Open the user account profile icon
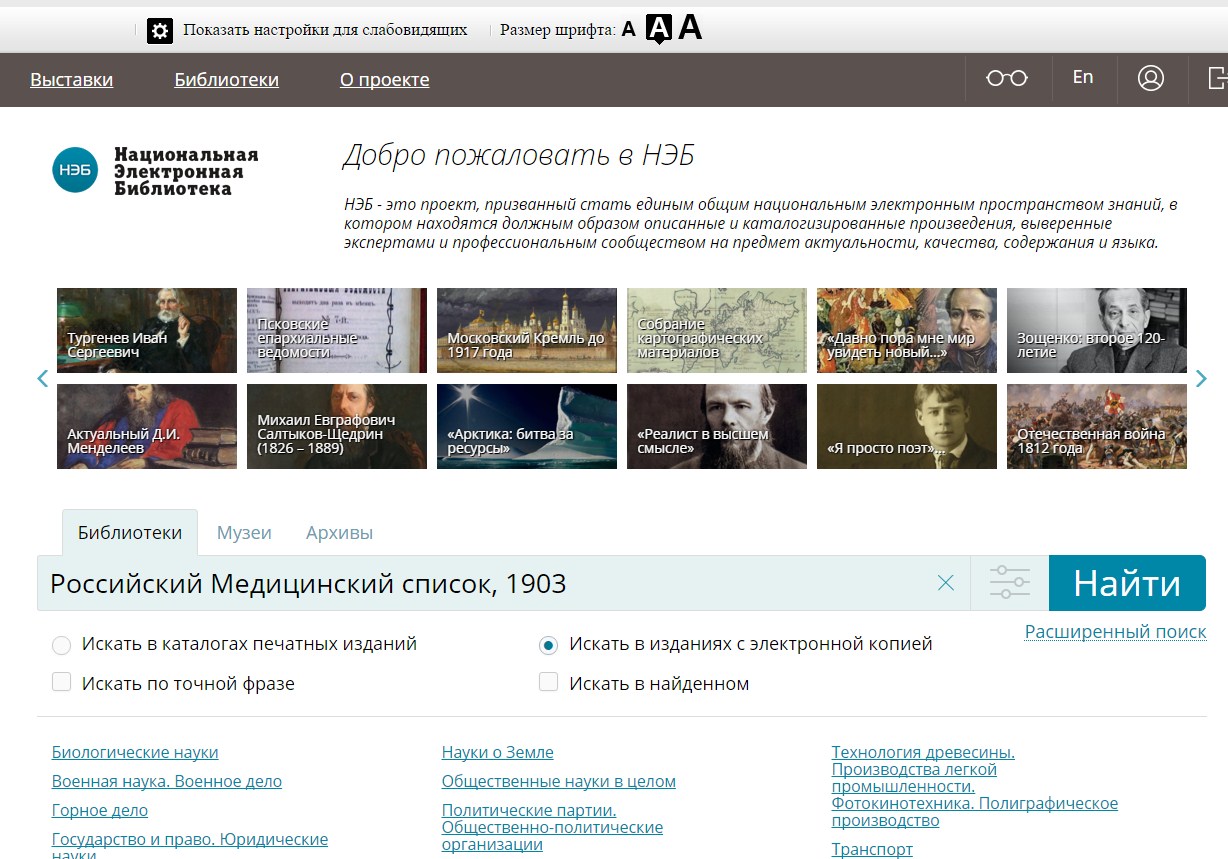The image size is (1228, 859). tap(1151, 78)
